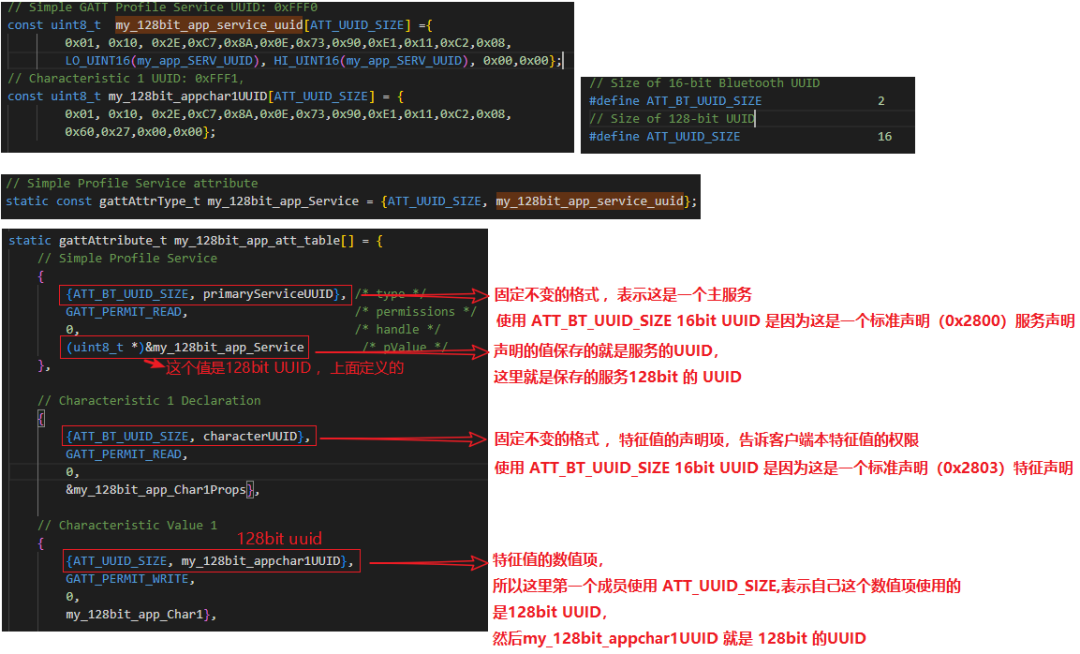
Task: Click the red-boxed (uint8_t *)&my_128bit_app_Service pointer
Action: [185, 348]
